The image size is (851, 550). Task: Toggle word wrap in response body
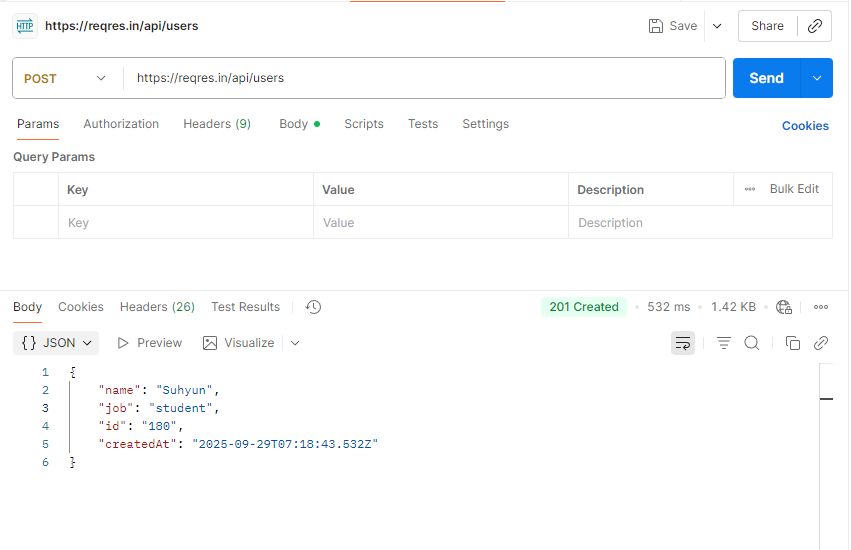click(683, 343)
